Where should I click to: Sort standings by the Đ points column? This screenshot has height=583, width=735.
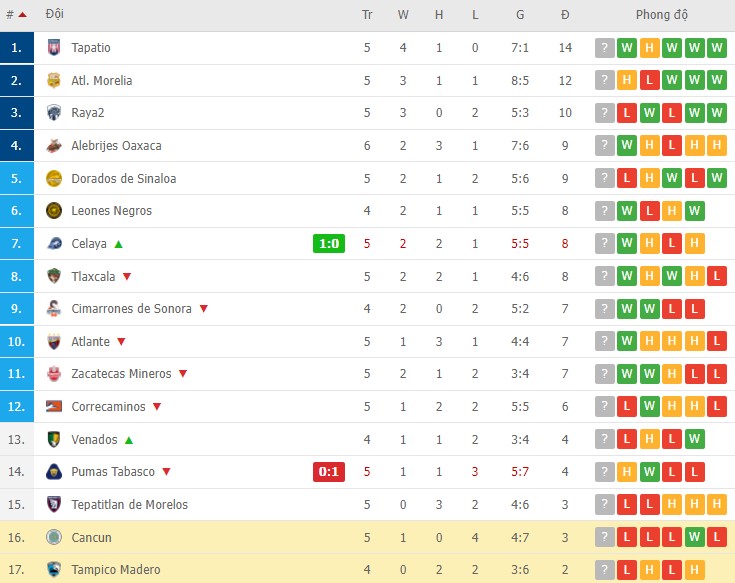565,15
